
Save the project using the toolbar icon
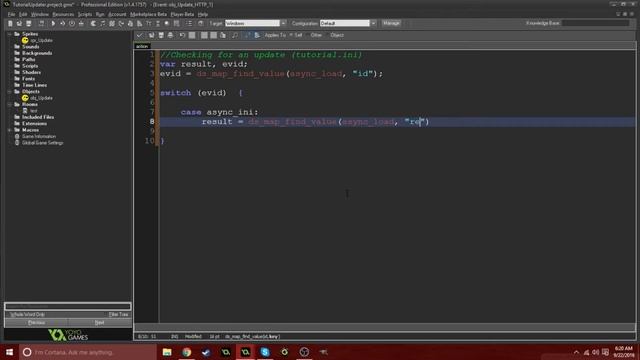(x=29, y=23)
